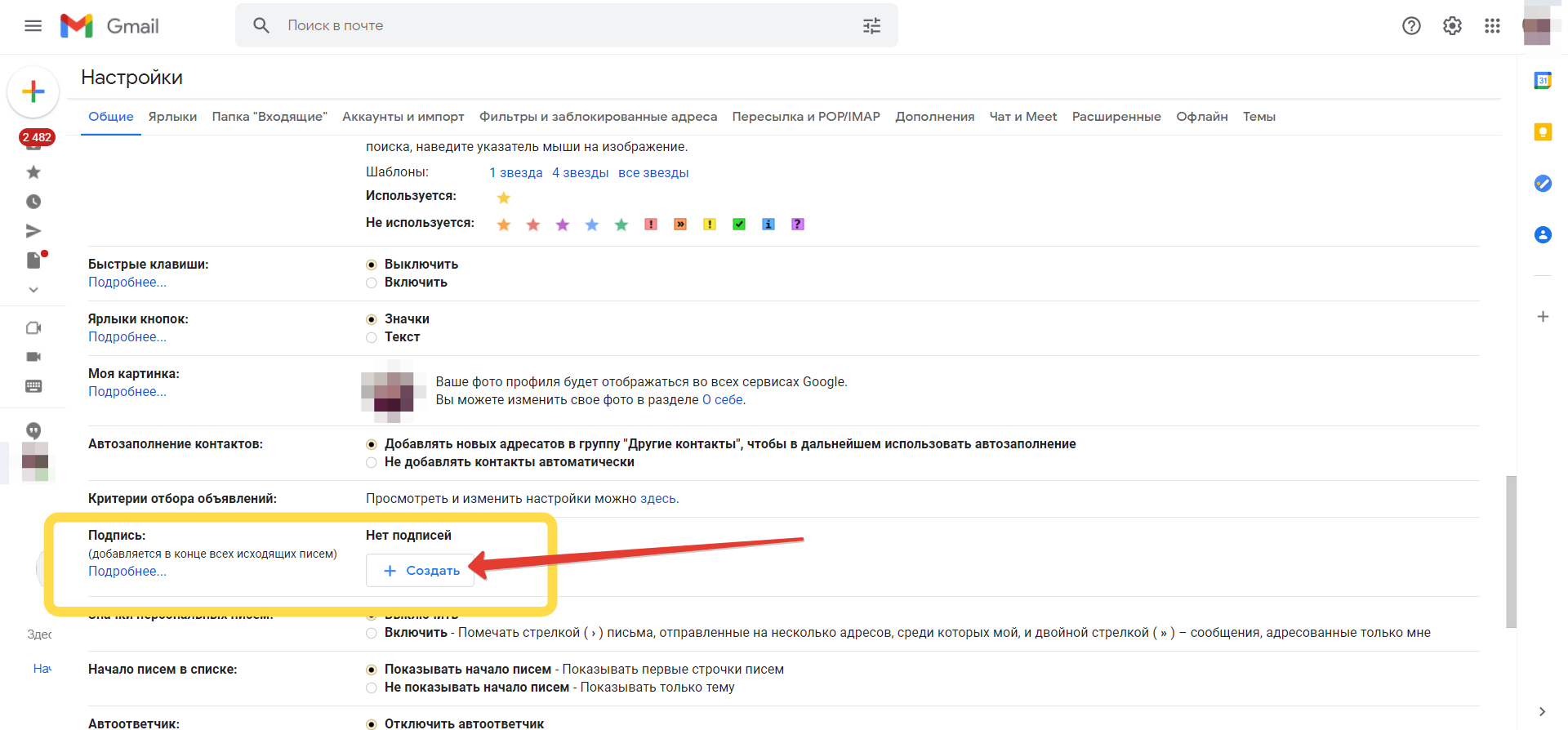Open the Starred folder icon
The height and width of the screenshot is (730, 1568).
tap(33, 172)
